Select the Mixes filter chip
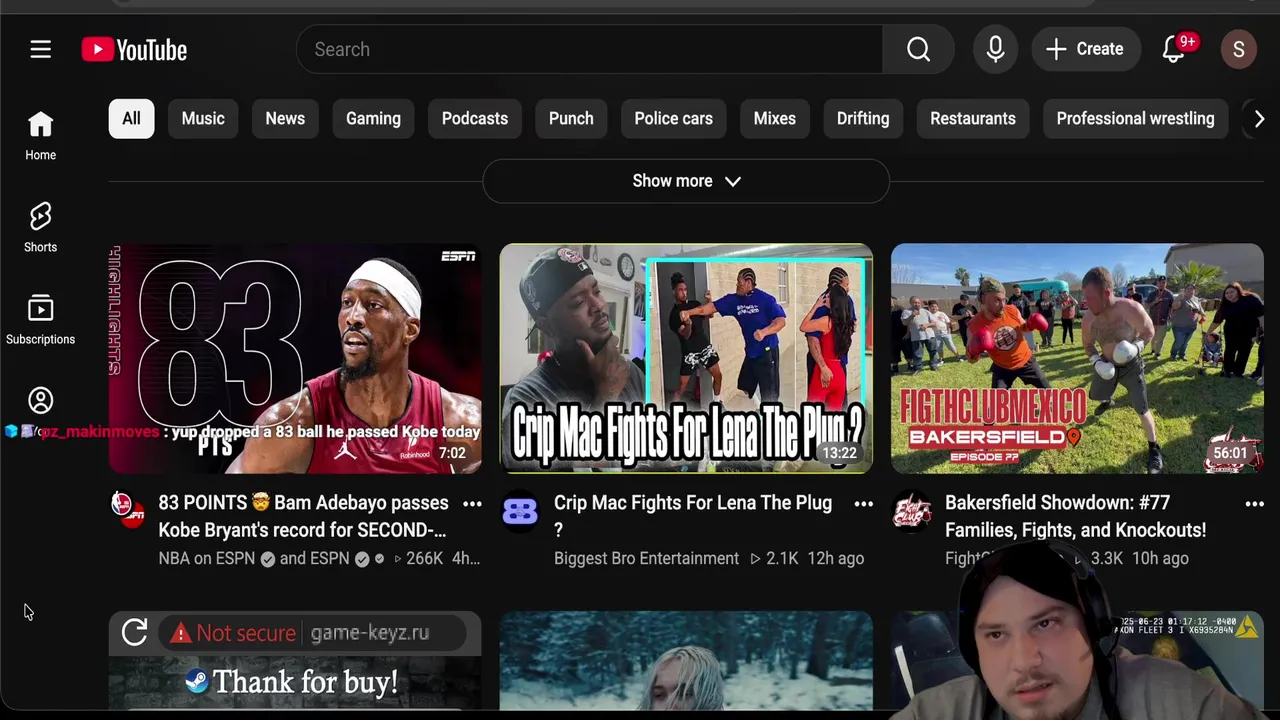 (x=775, y=118)
